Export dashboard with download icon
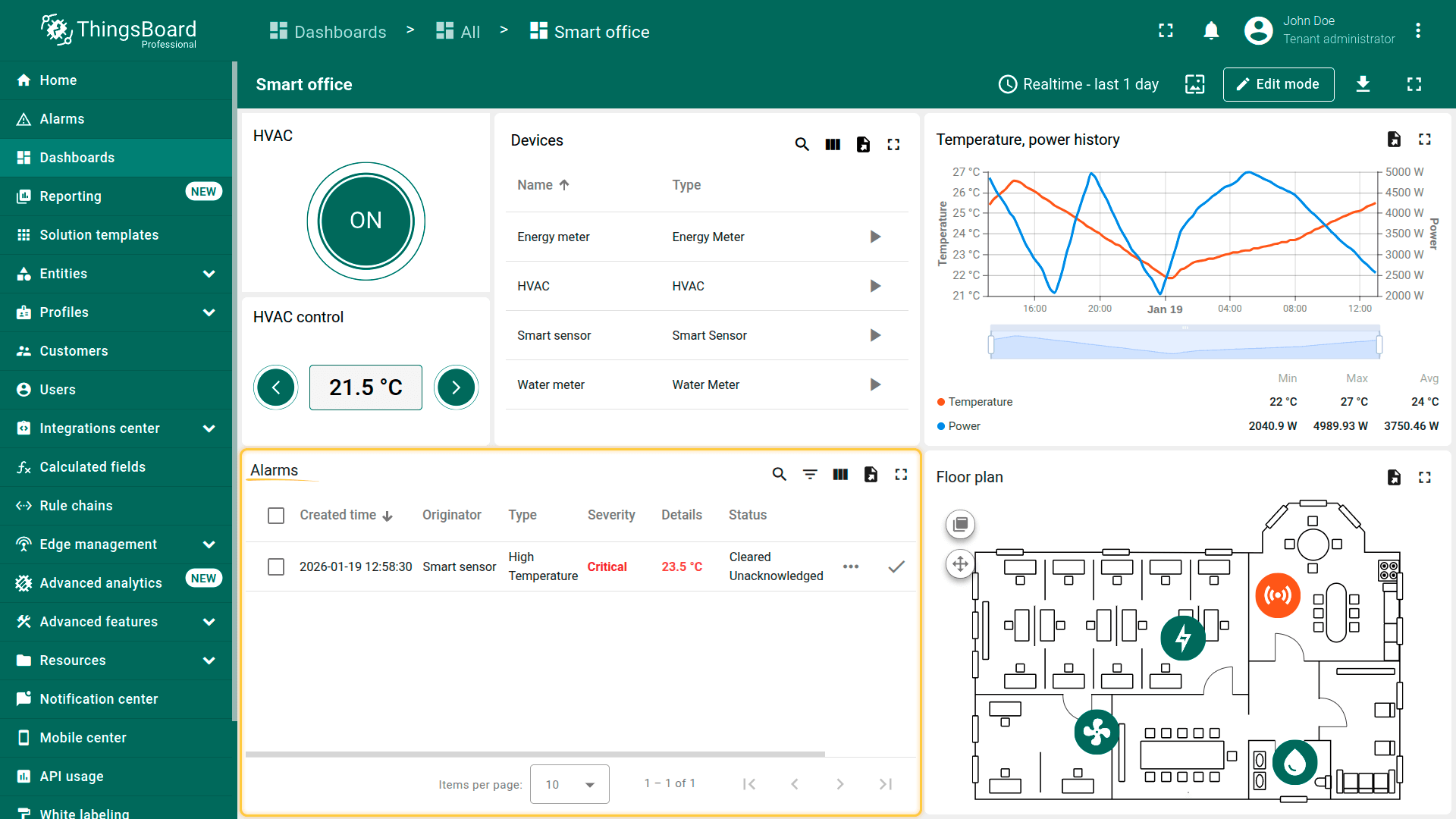The height and width of the screenshot is (819, 1456). click(x=1363, y=84)
